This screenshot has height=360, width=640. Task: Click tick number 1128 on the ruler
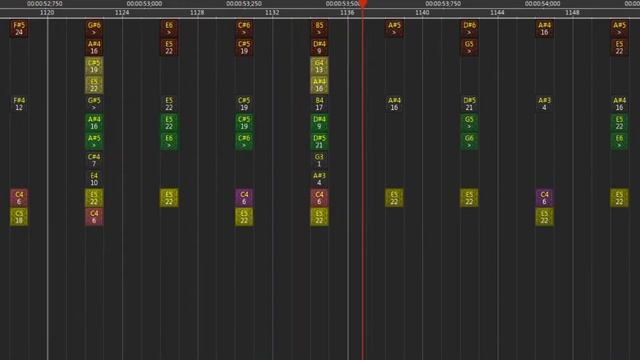tap(197, 13)
